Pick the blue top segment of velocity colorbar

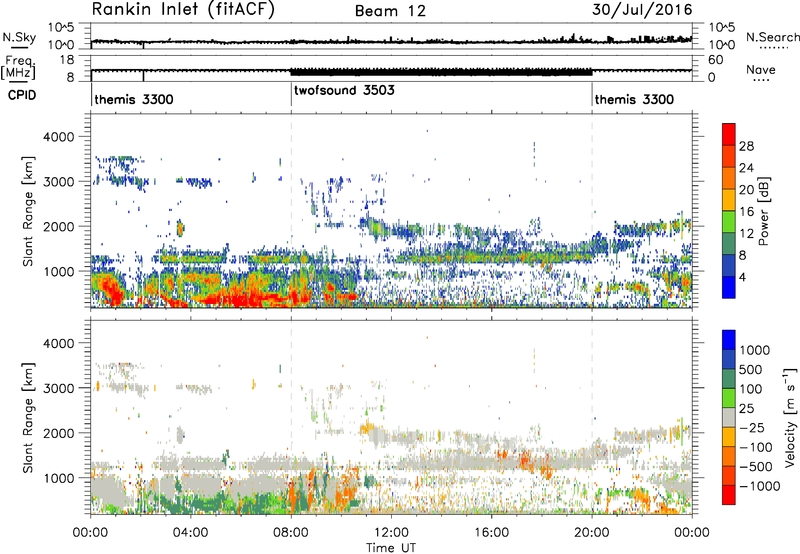click(729, 340)
